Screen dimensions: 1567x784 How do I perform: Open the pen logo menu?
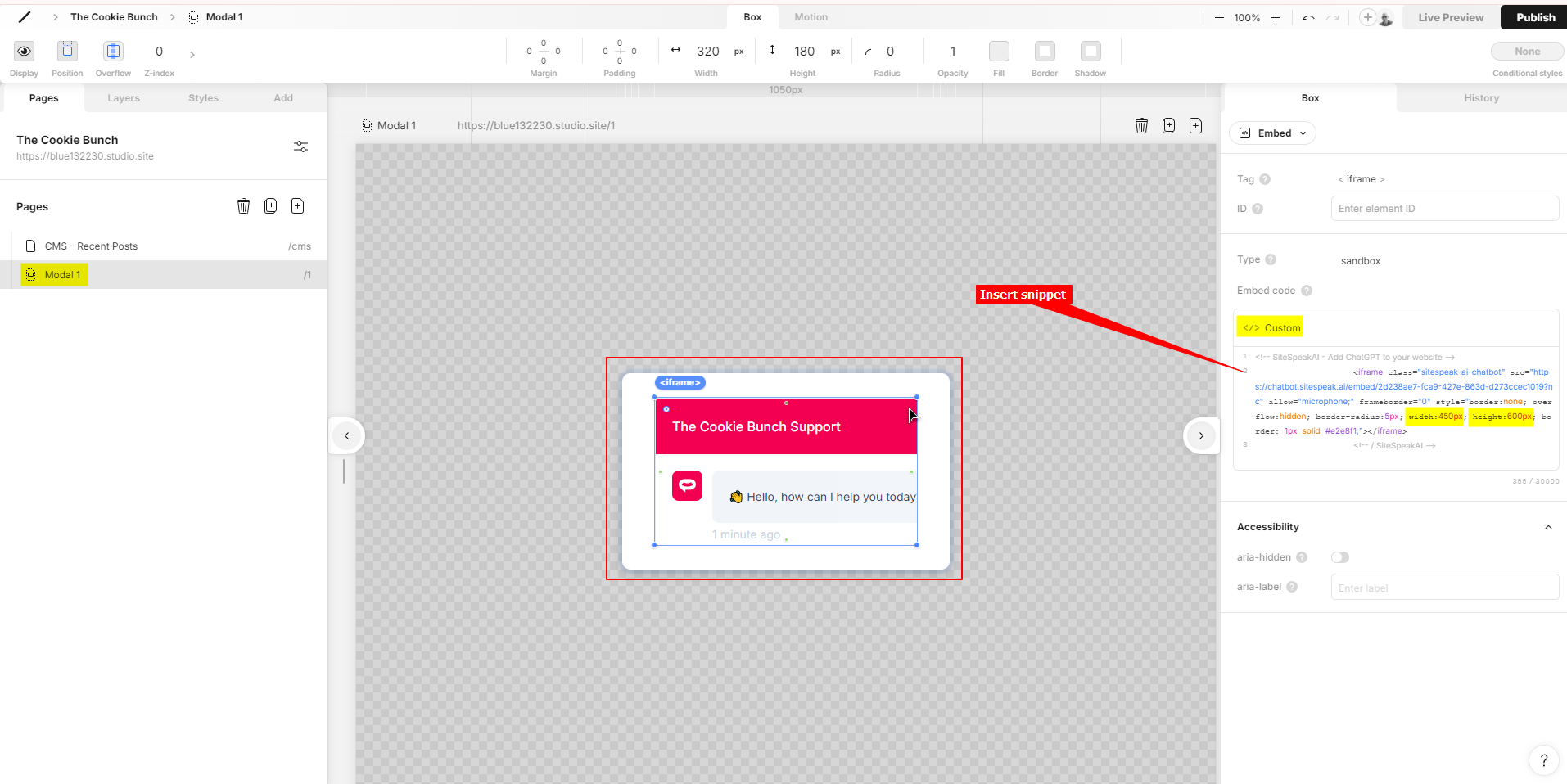click(x=25, y=16)
